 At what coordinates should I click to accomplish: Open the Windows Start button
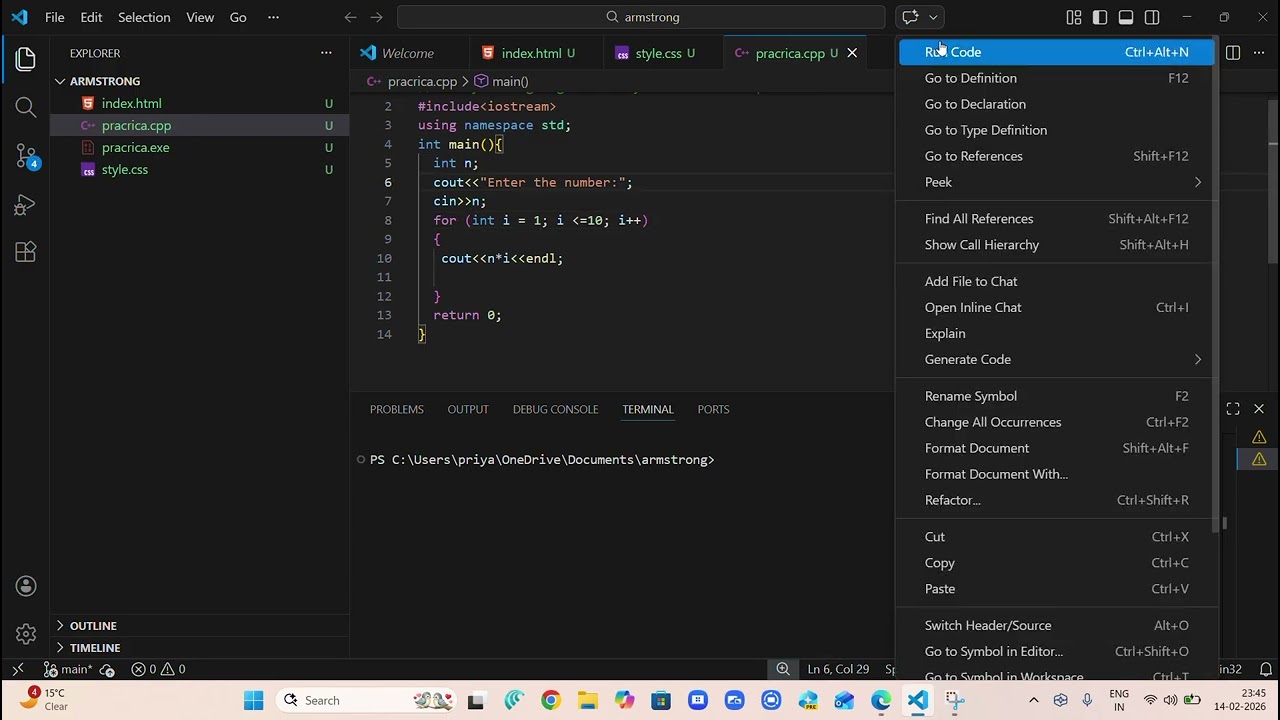pos(254,700)
